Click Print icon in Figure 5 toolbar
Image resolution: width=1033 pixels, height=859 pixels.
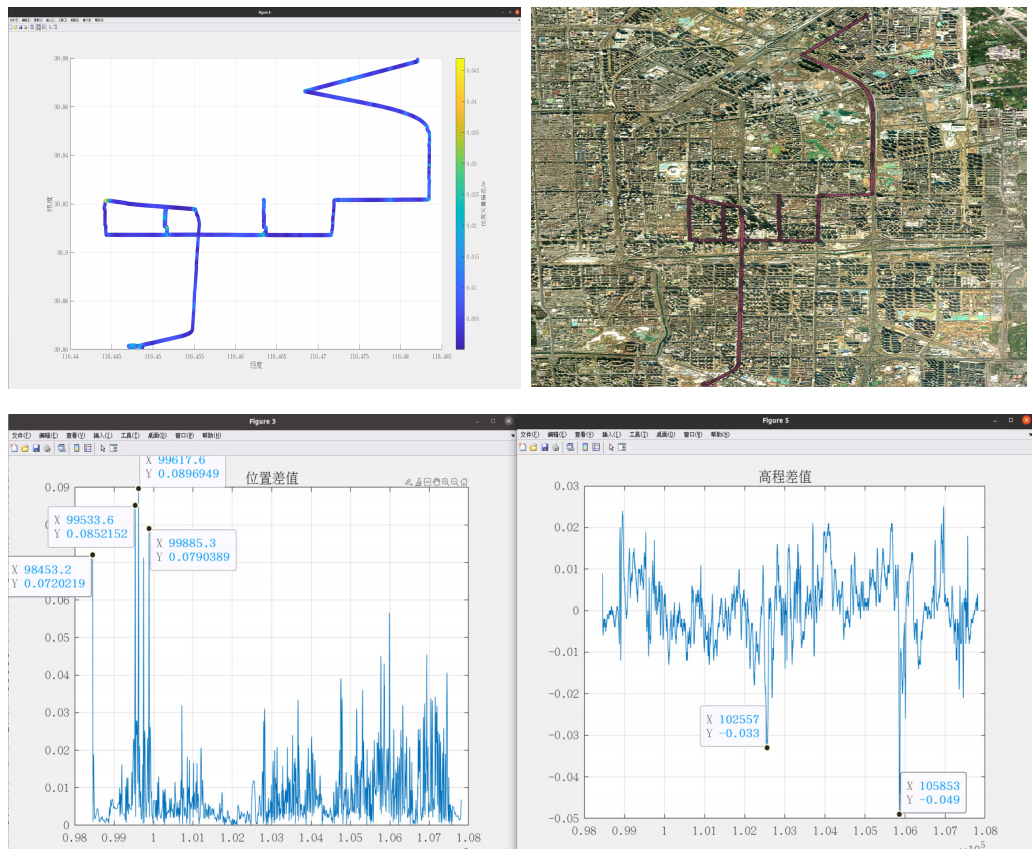click(x=555, y=448)
